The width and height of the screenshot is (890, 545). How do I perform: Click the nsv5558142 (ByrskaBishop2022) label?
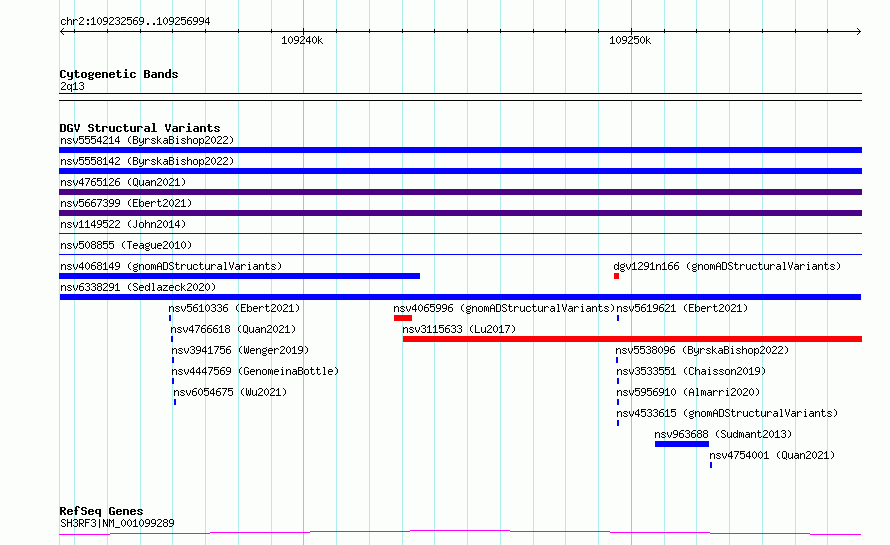(147, 161)
